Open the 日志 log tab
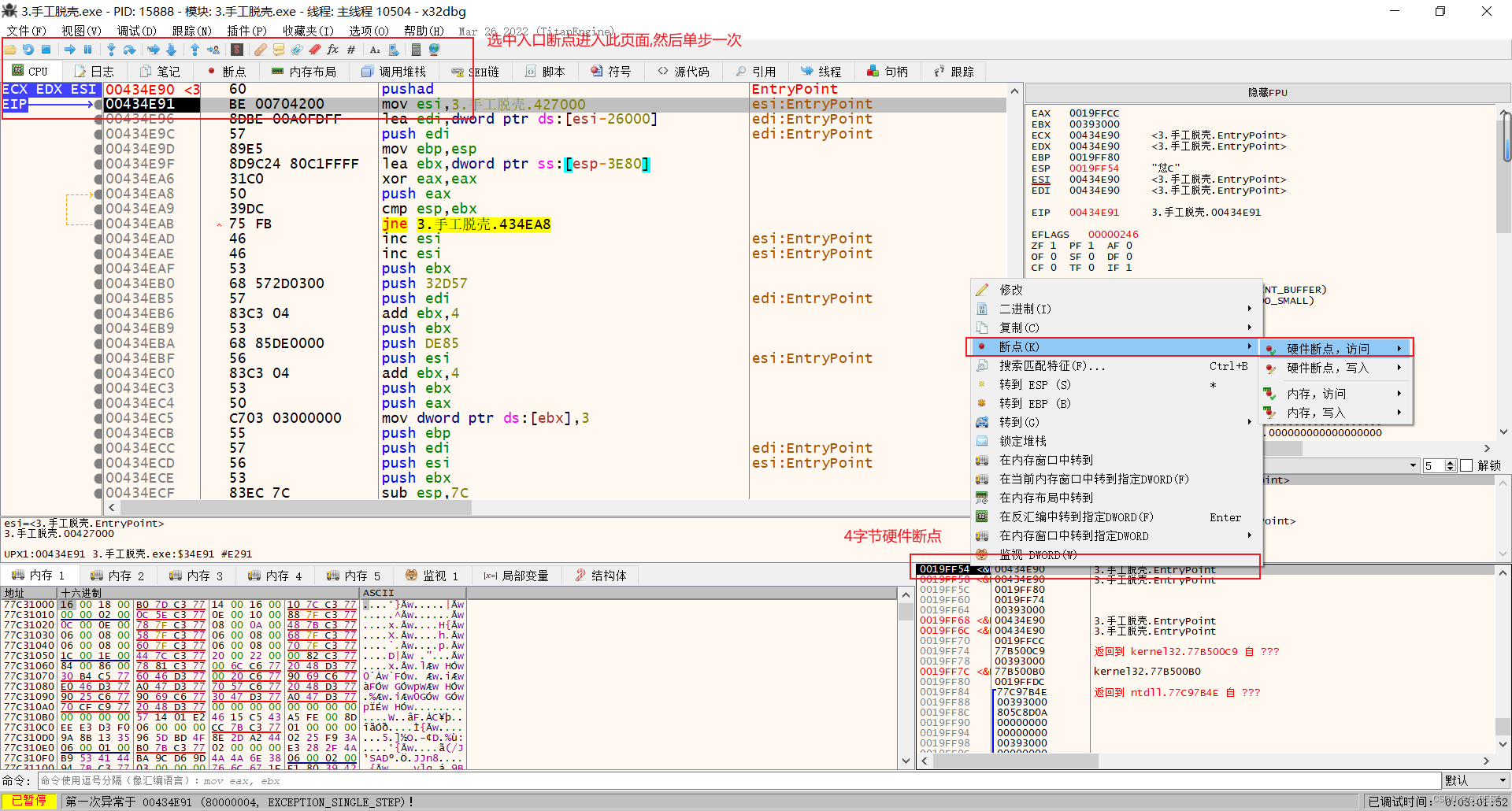Screen dimensions: 1512x811 point(94,72)
